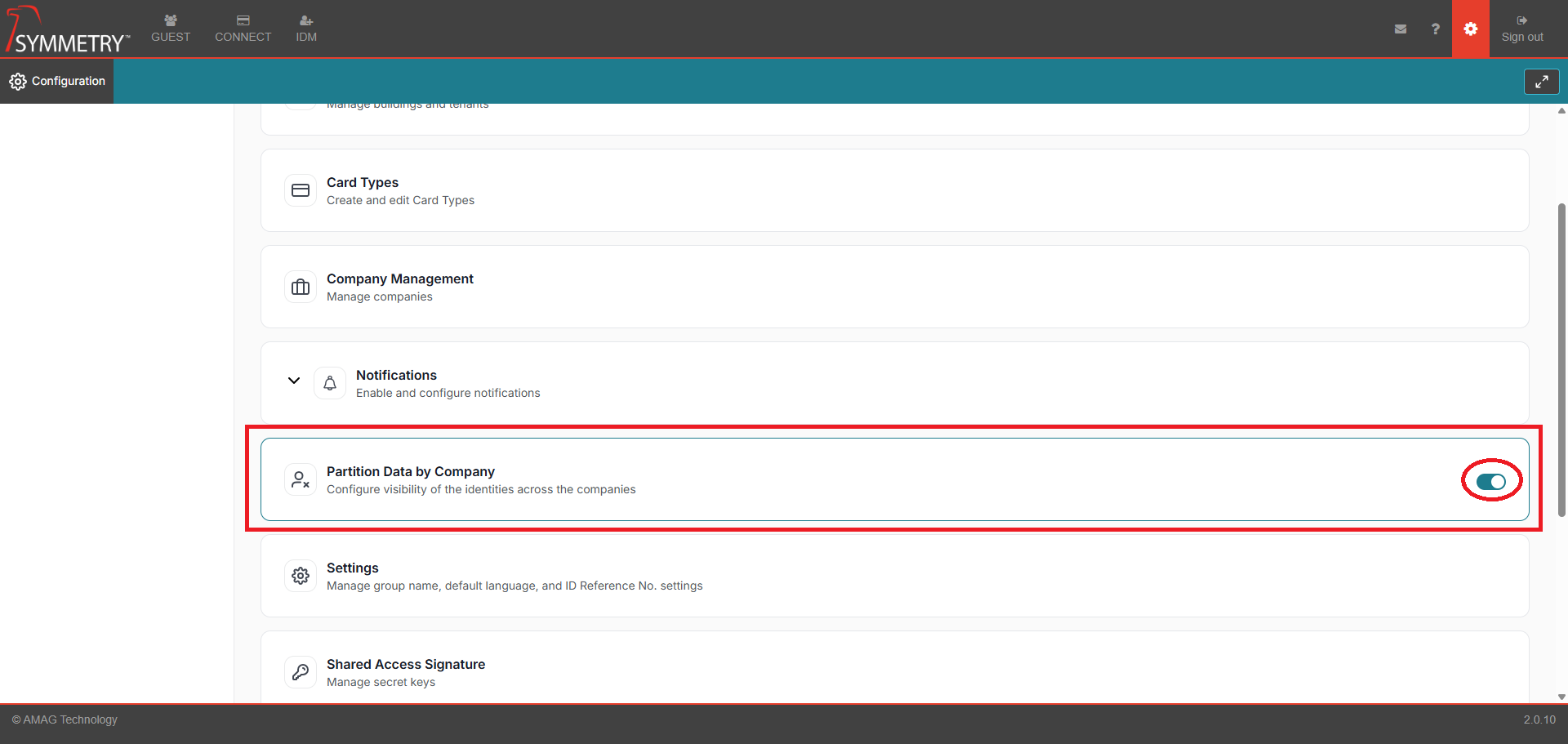Screen dimensions: 1568x744
Task: Open the CONNECT module
Action: pos(243,29)
